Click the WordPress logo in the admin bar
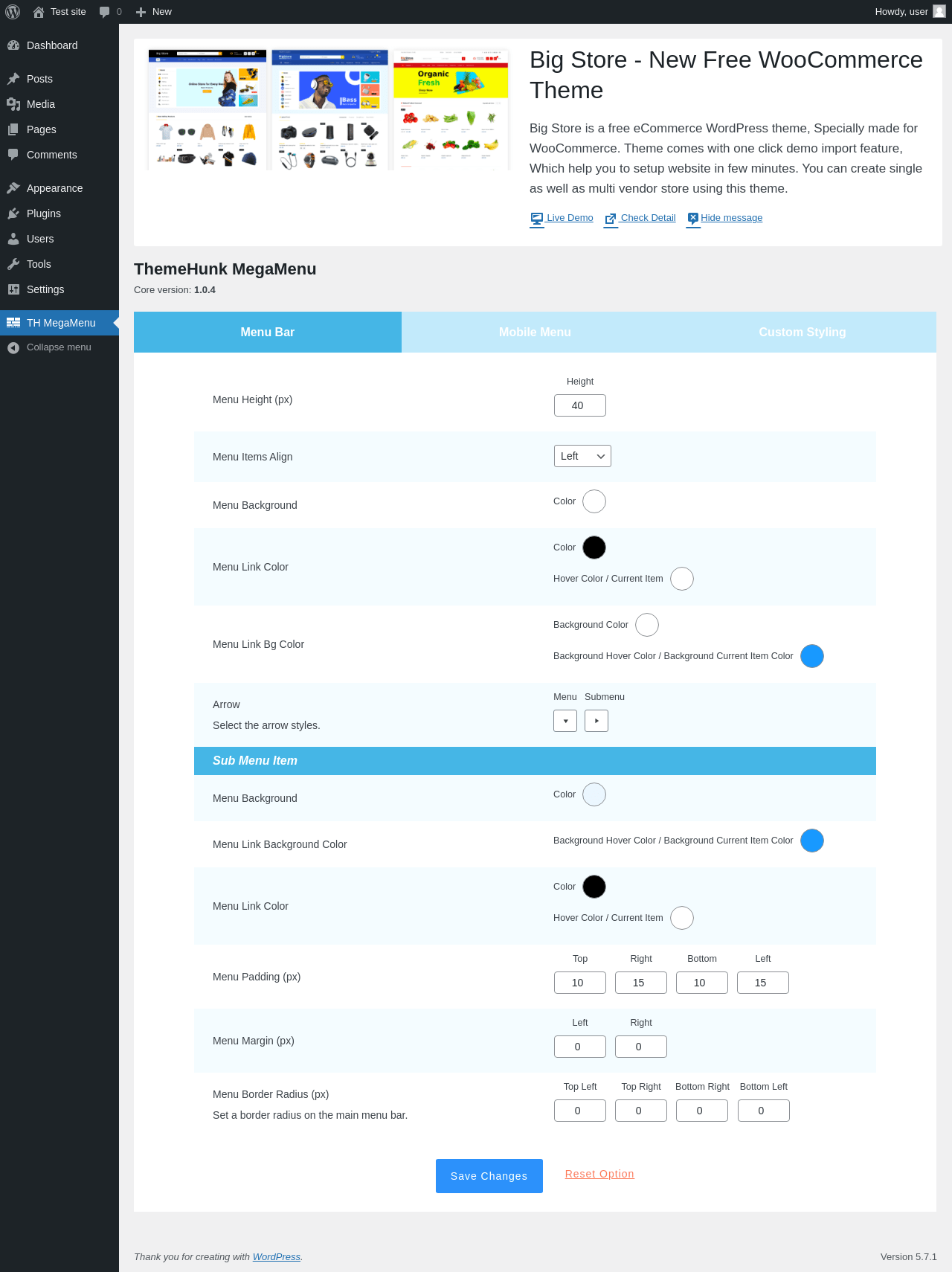The image size is (952, 1272). [13, 12]
